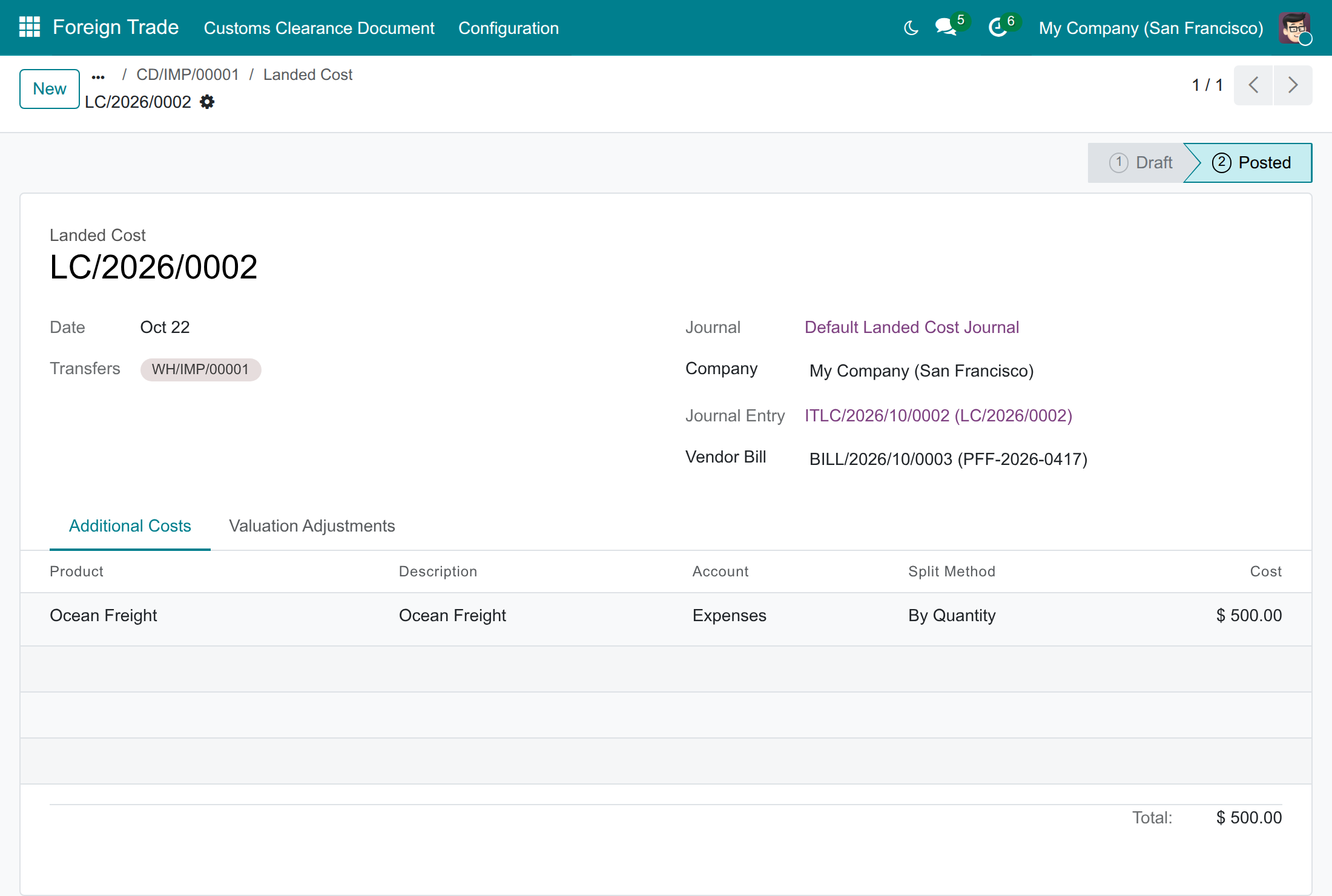Go to previous record arrow

pyautogui.click(x=1253, y=85)
